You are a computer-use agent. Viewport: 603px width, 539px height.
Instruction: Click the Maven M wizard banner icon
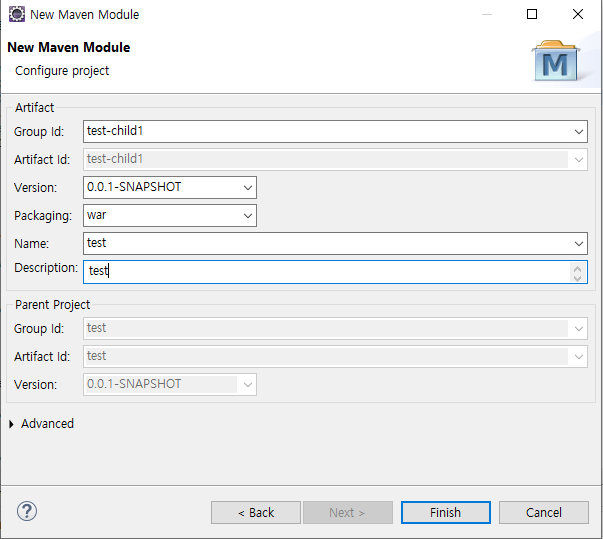[x=556, y=61]
